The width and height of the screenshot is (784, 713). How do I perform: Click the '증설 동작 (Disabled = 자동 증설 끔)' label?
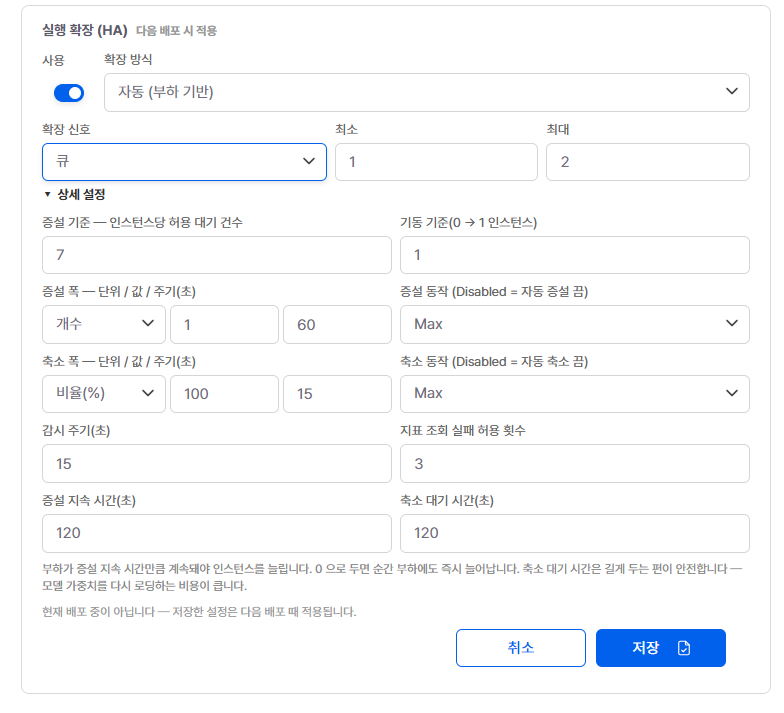click(494, 292)
